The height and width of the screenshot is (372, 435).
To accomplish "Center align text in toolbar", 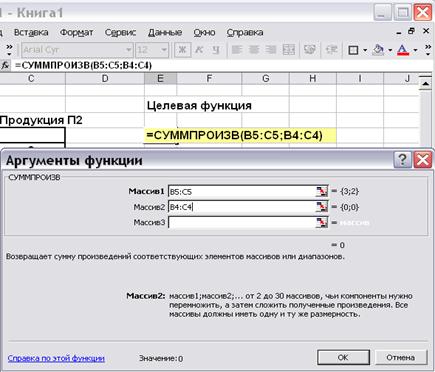I will [x=254, y=50].
